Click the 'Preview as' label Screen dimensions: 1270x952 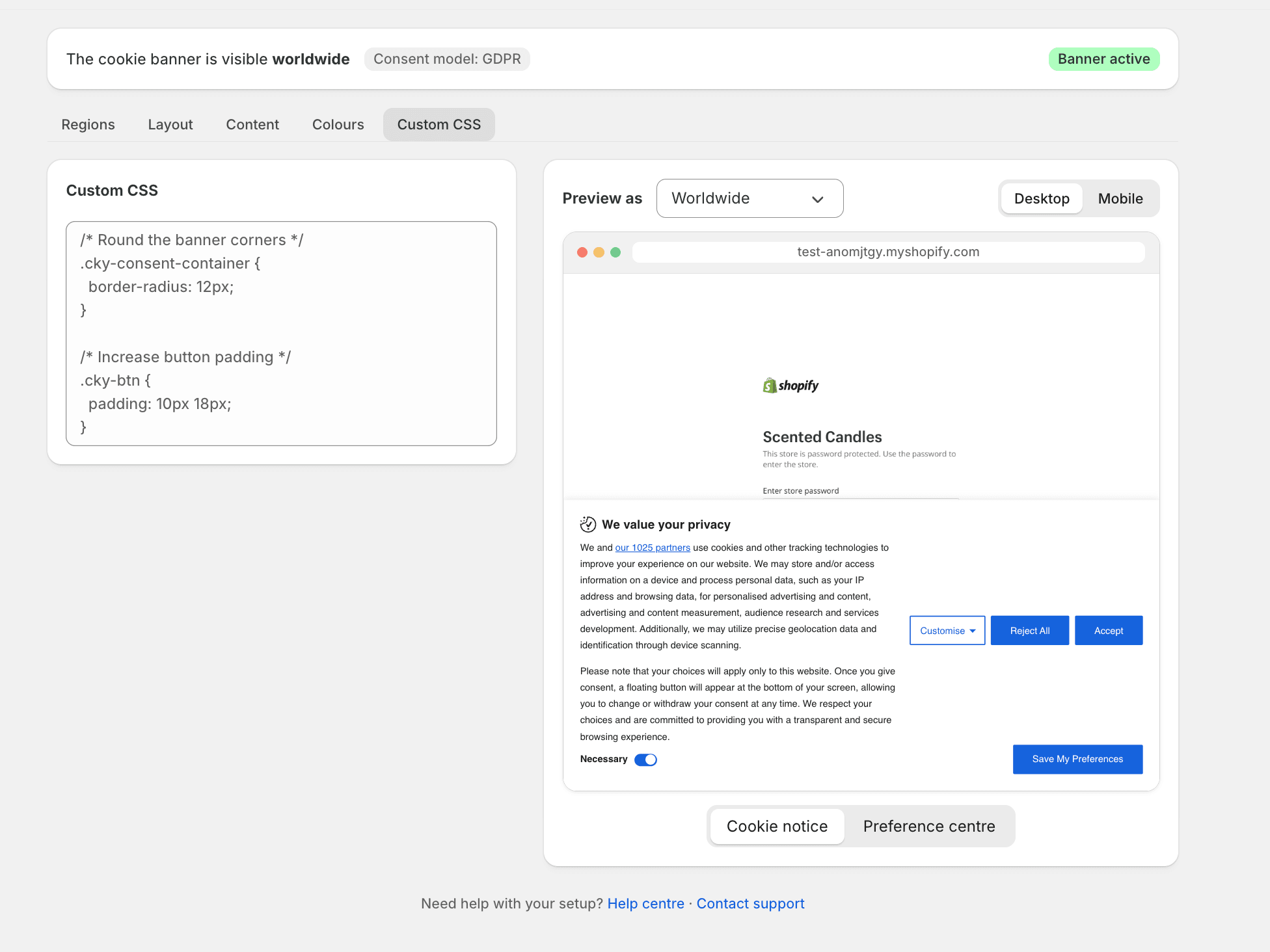[x=602, y=198]
